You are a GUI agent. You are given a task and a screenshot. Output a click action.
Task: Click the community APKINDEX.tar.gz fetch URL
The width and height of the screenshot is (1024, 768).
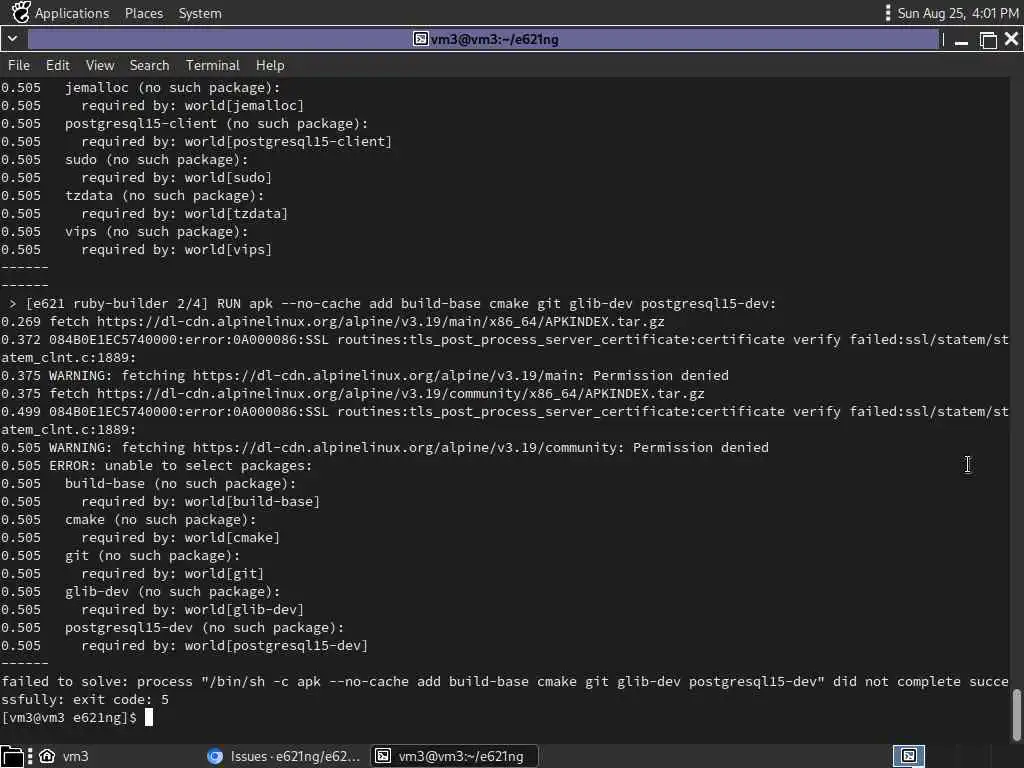(x=401, y=393)
